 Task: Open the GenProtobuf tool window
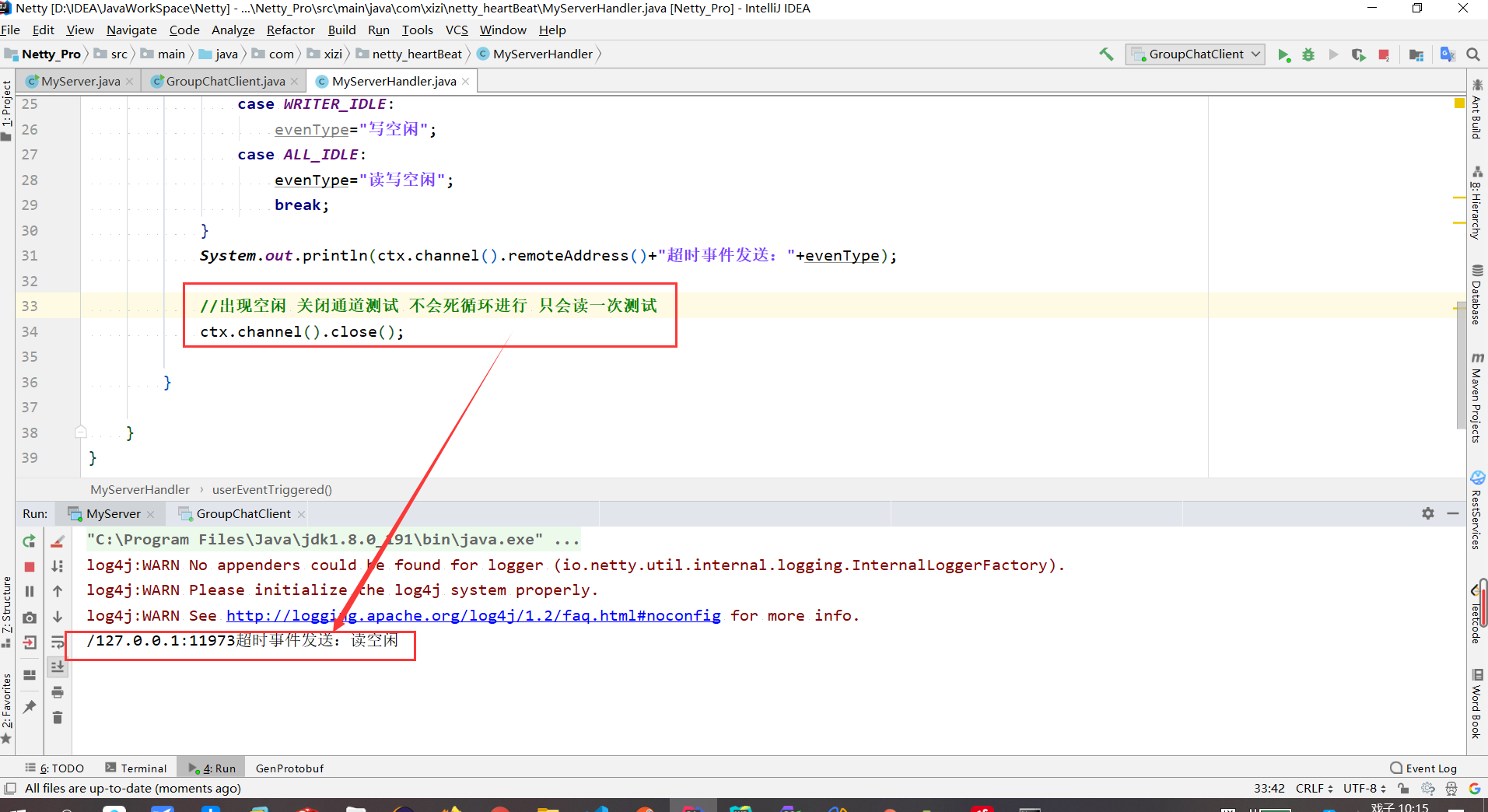(x=289, y=768)
